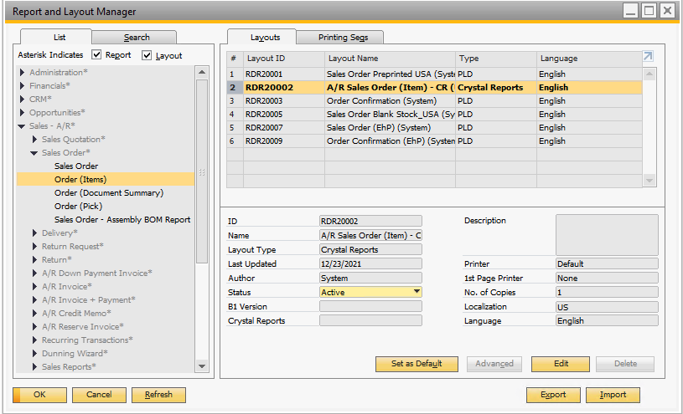683x414 pixels.
Task: Click the Edit button
Action: point(560,364)
